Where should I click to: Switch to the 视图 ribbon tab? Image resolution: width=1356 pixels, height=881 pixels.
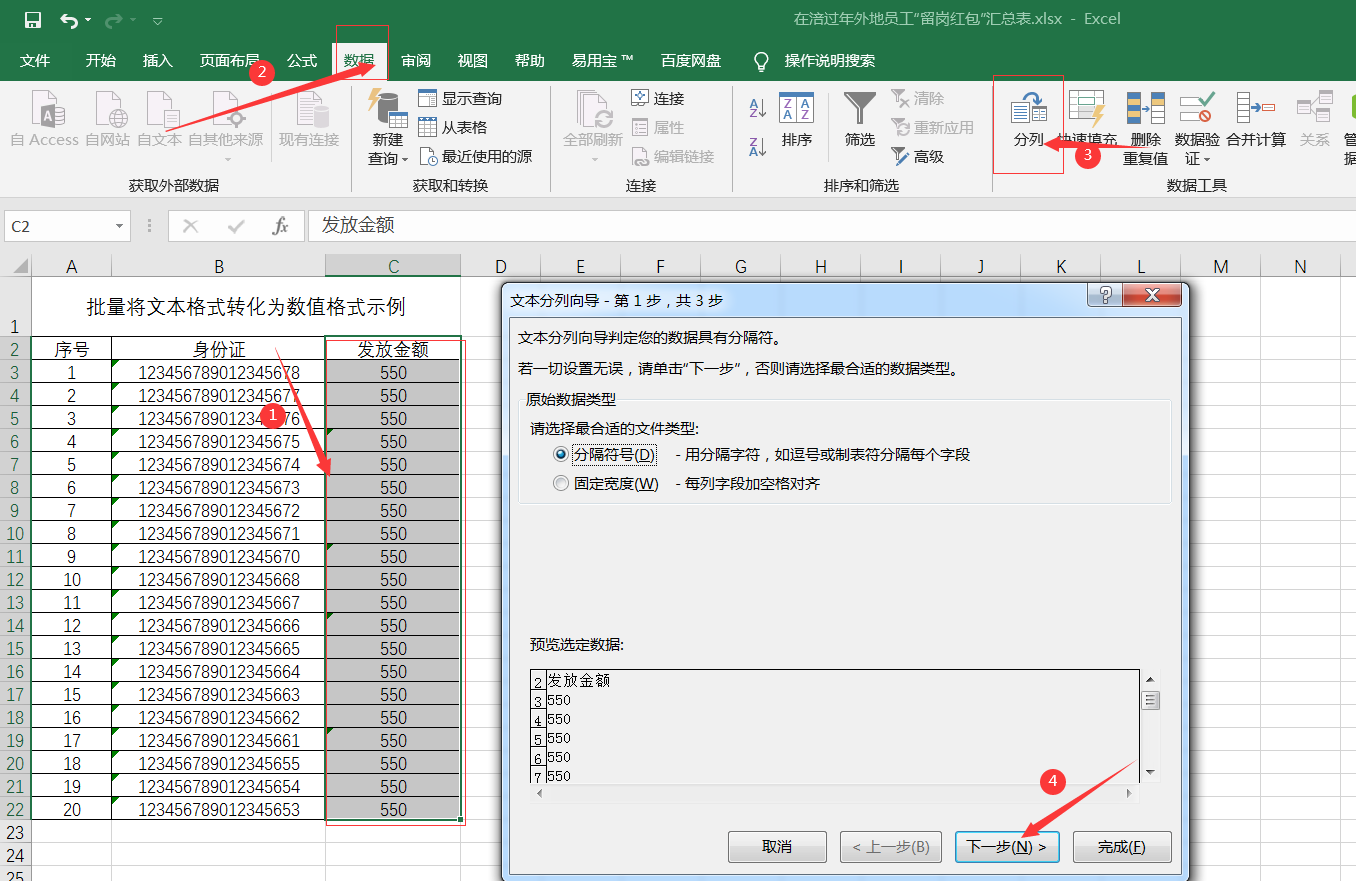point(473,61)
